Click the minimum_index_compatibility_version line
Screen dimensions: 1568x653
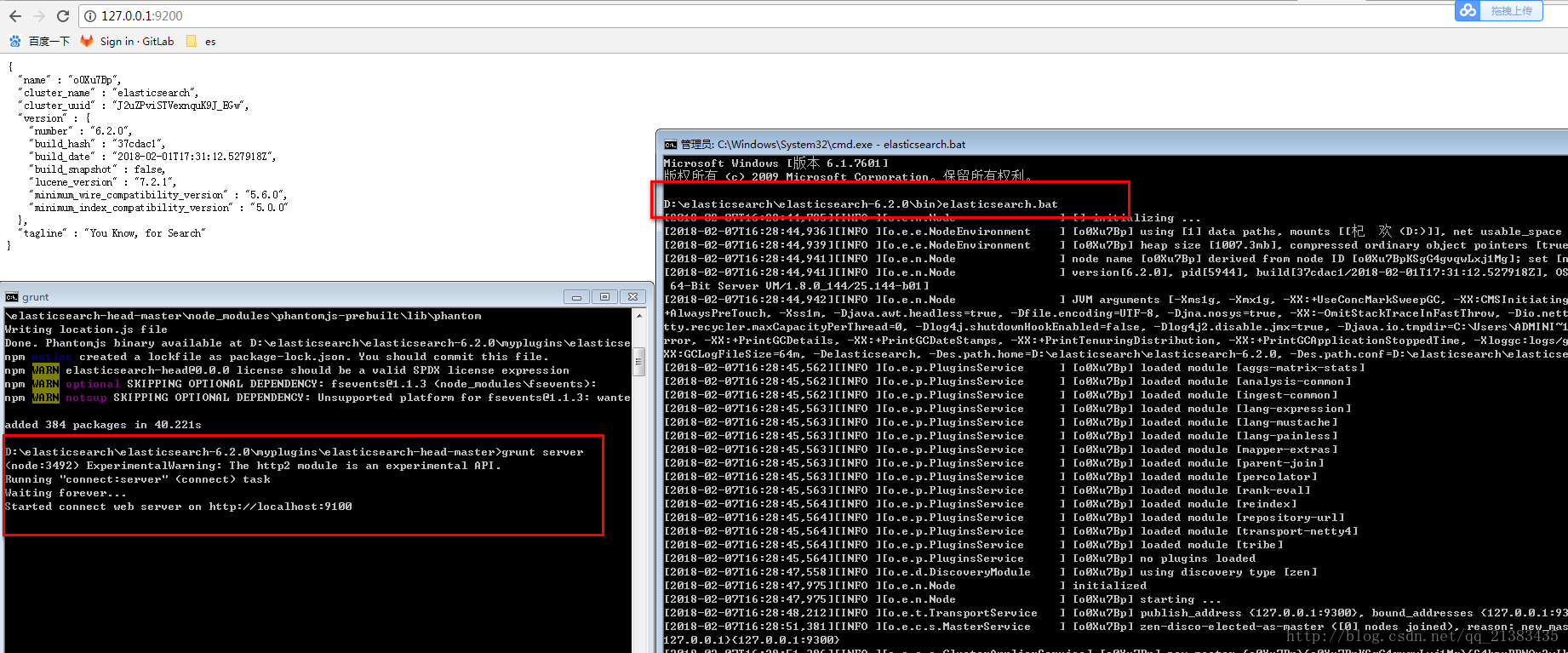(x=158, y=208)
